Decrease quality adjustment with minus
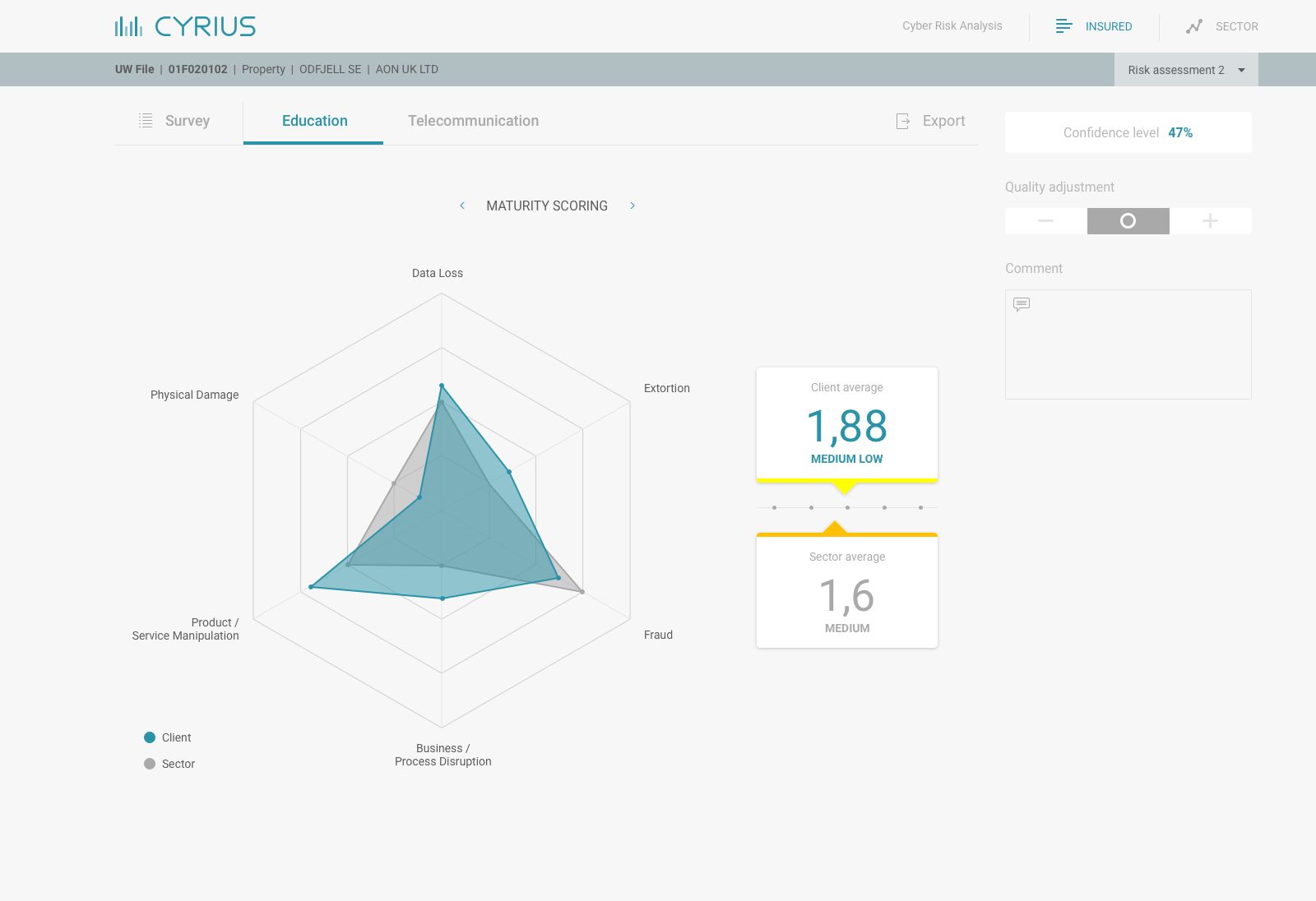Image resolution: width=1316 pixels, height=901 pixels. (1046, 221)
